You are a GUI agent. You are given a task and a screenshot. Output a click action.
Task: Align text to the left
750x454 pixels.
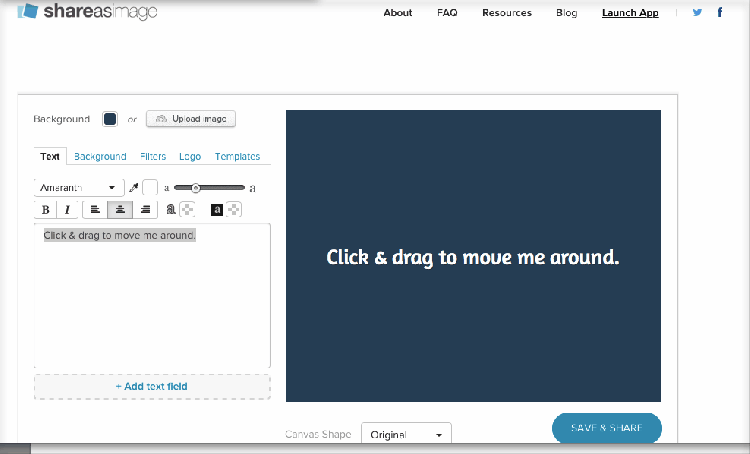coord(95,210)
